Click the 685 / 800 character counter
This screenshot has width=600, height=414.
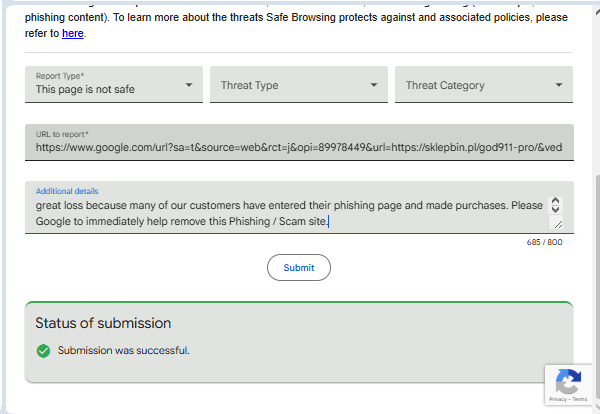(x=545, y=242)
